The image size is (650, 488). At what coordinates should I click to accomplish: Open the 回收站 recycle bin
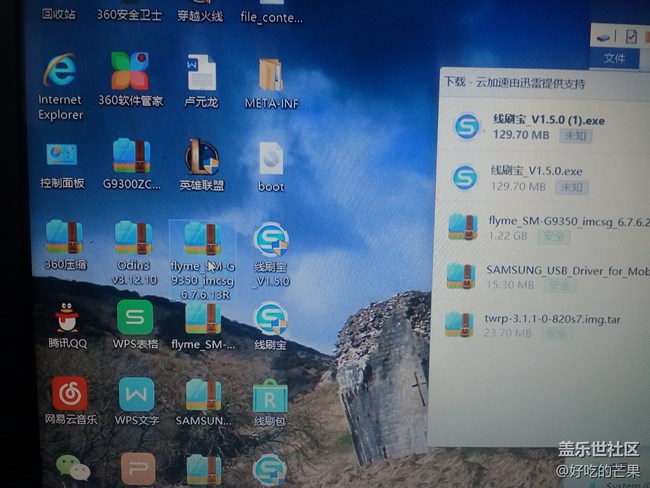pos(58,14)
